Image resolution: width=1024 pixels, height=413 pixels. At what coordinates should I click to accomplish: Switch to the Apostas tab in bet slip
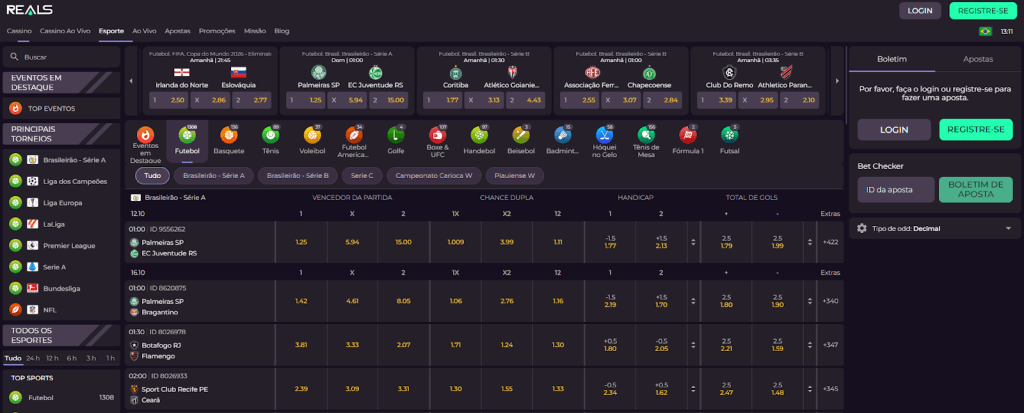978,59
